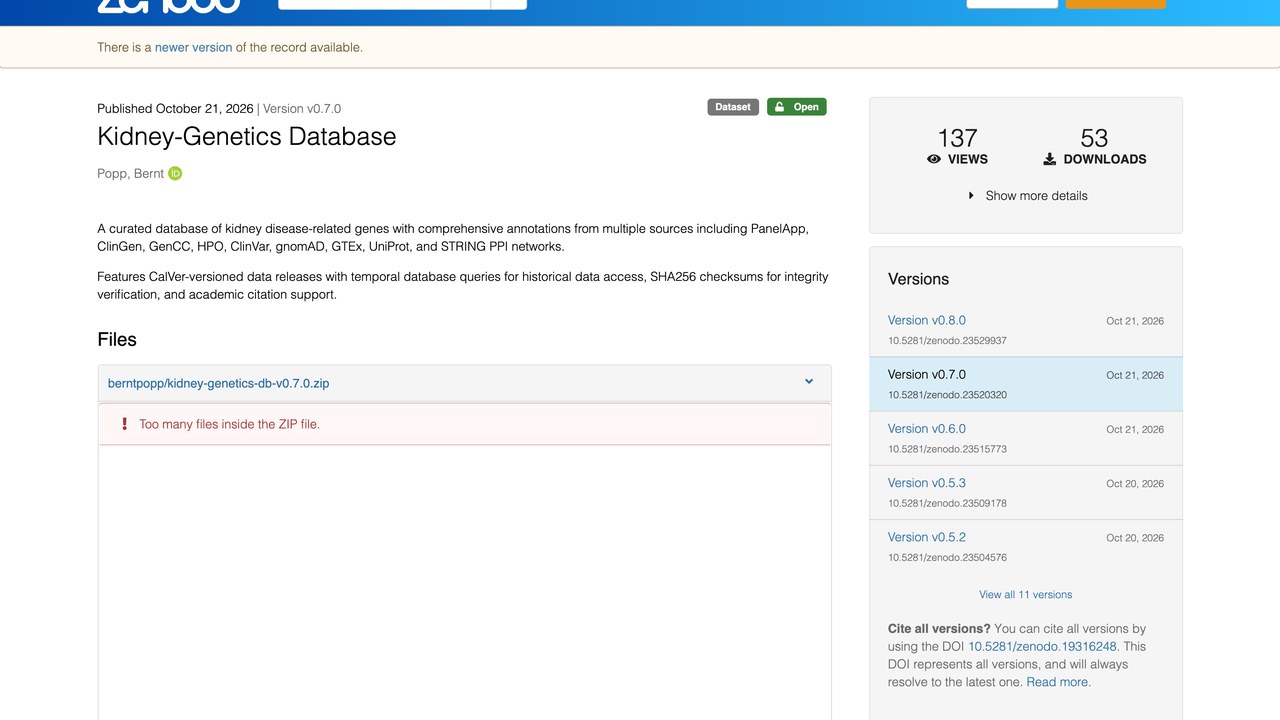Viewport: 1280px width, 720px height.
Task: Click the 137 views count
Action: [x=957, y=137]
